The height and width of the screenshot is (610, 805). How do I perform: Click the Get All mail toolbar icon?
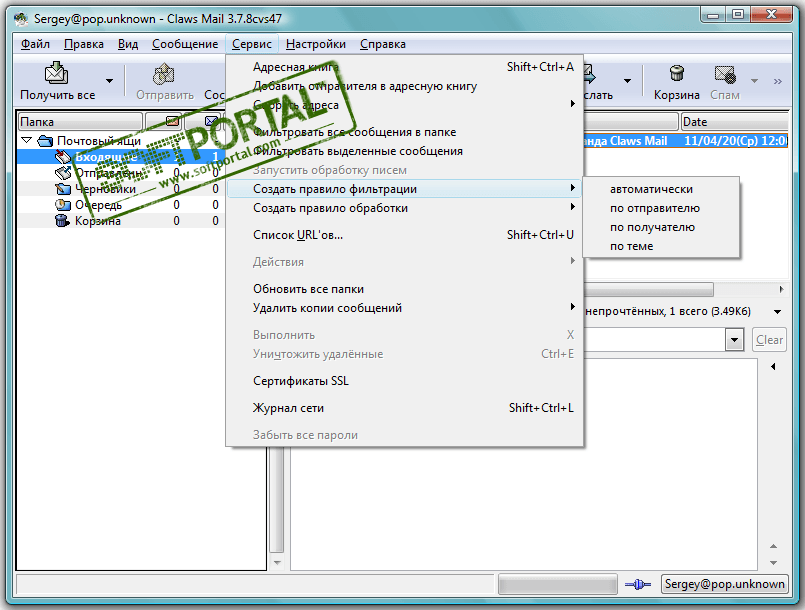[x=56, y=73]
